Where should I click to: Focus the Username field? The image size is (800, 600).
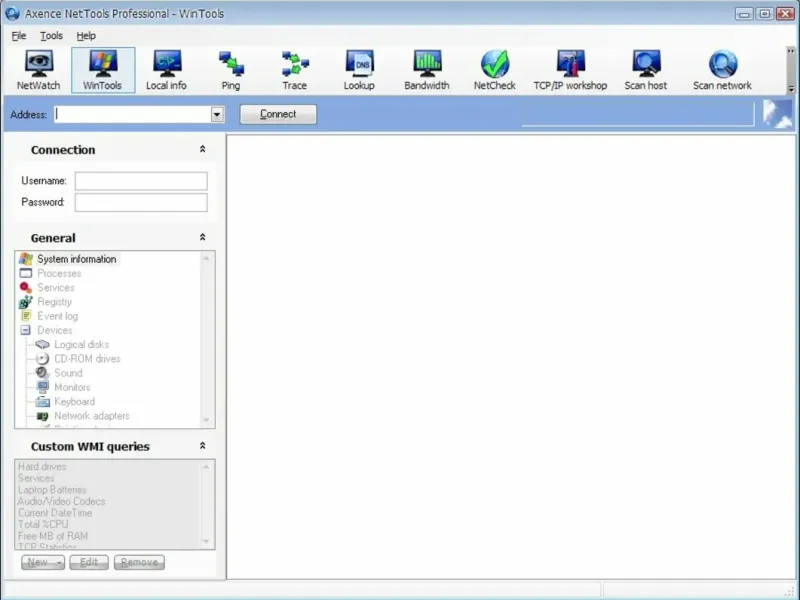(x=141, y=181)
